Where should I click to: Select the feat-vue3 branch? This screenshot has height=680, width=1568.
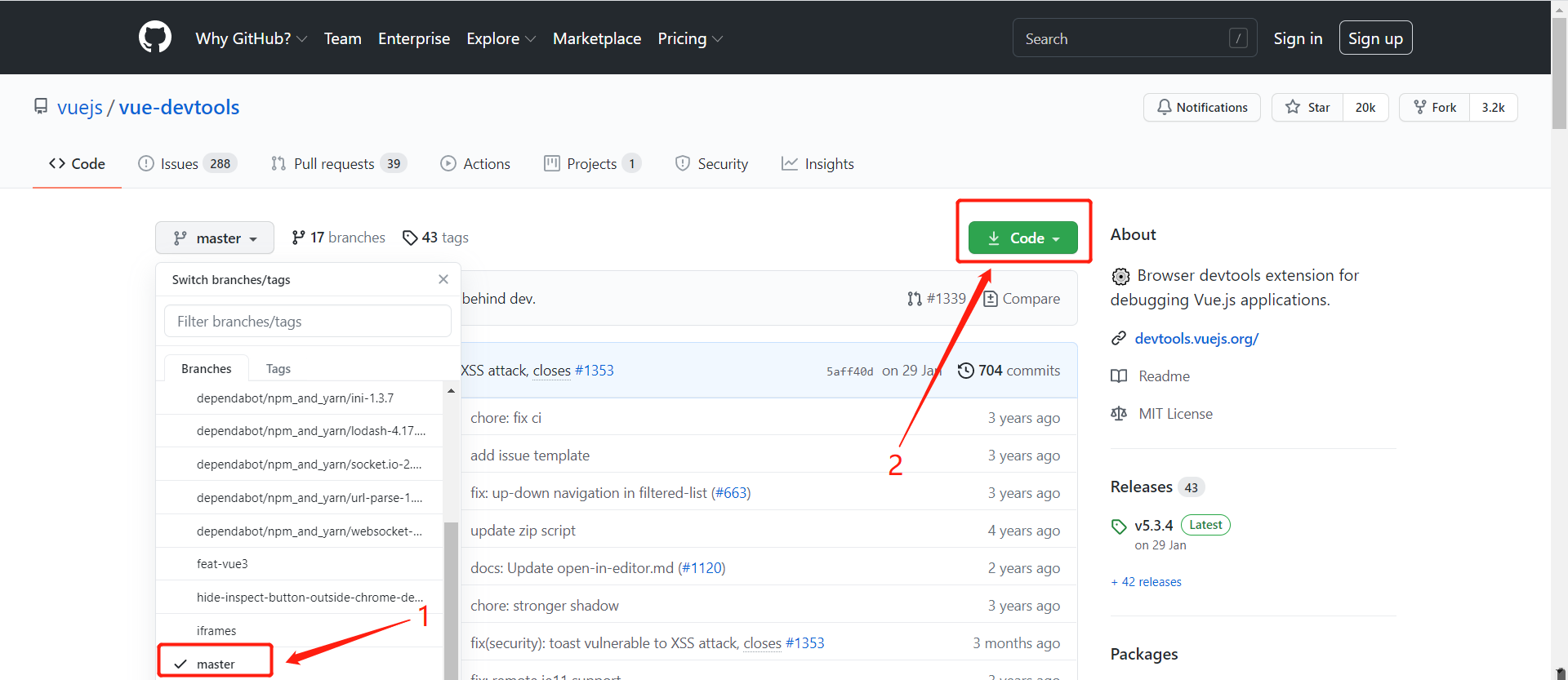click(300, 564)
